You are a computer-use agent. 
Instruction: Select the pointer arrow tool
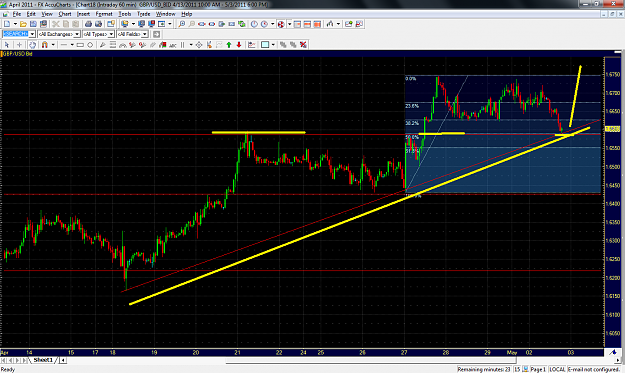(7, 45)
